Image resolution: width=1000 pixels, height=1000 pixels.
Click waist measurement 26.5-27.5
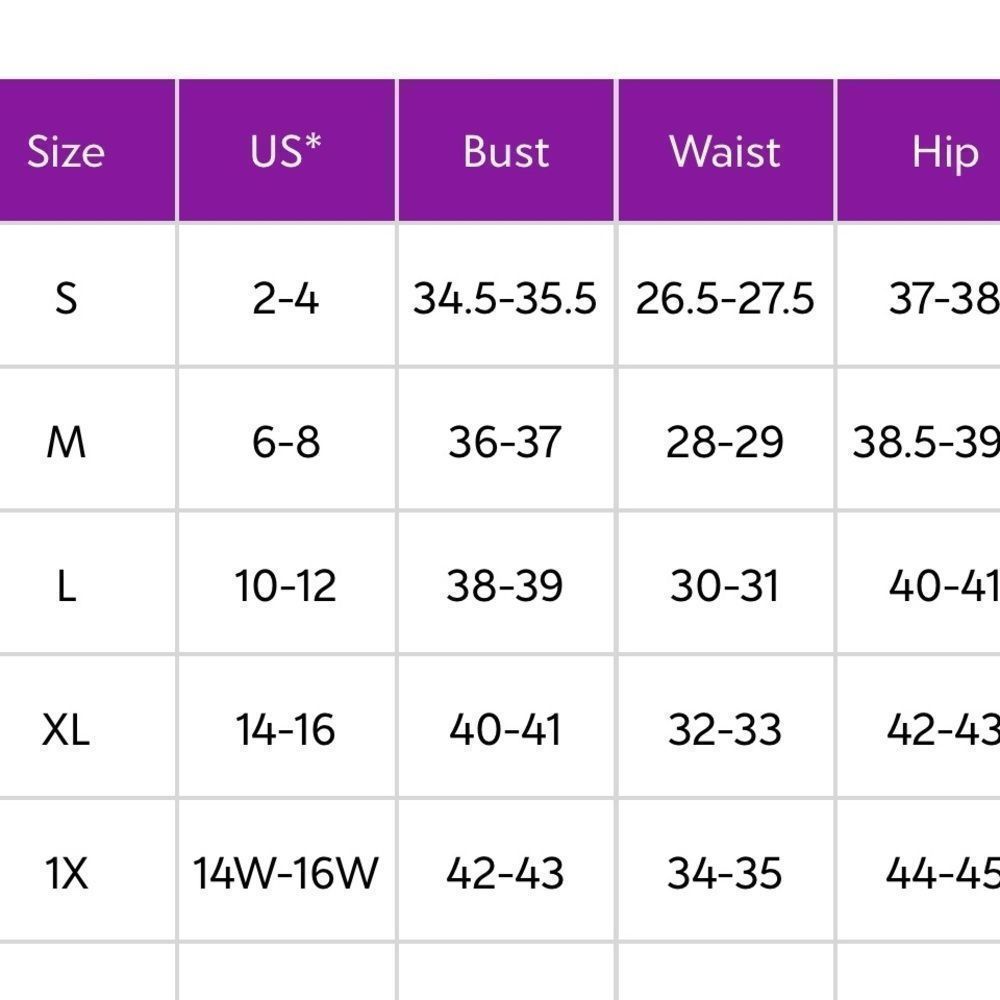click(725, 298)
